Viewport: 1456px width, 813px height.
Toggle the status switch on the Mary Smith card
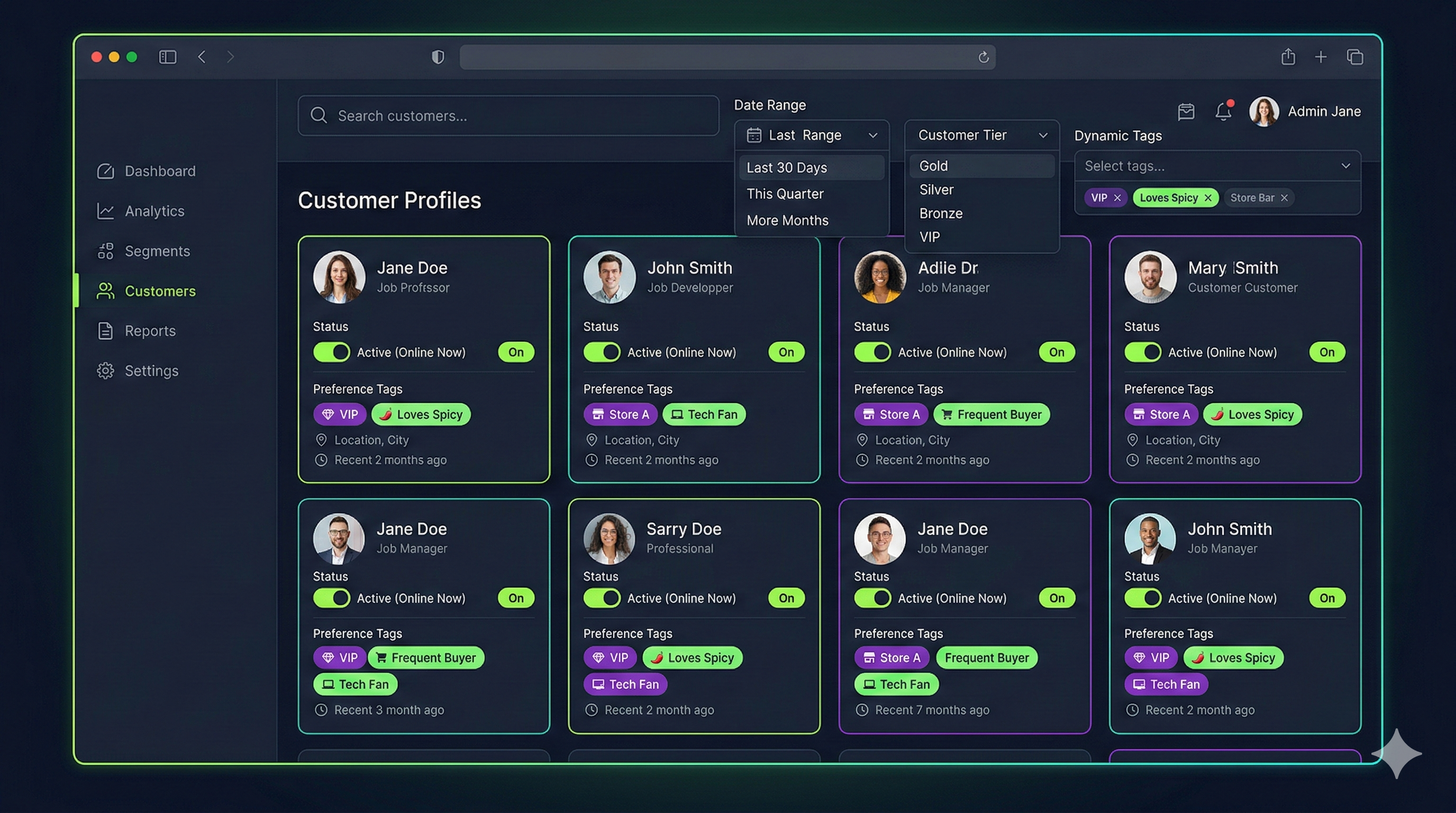pos(1142,352)
